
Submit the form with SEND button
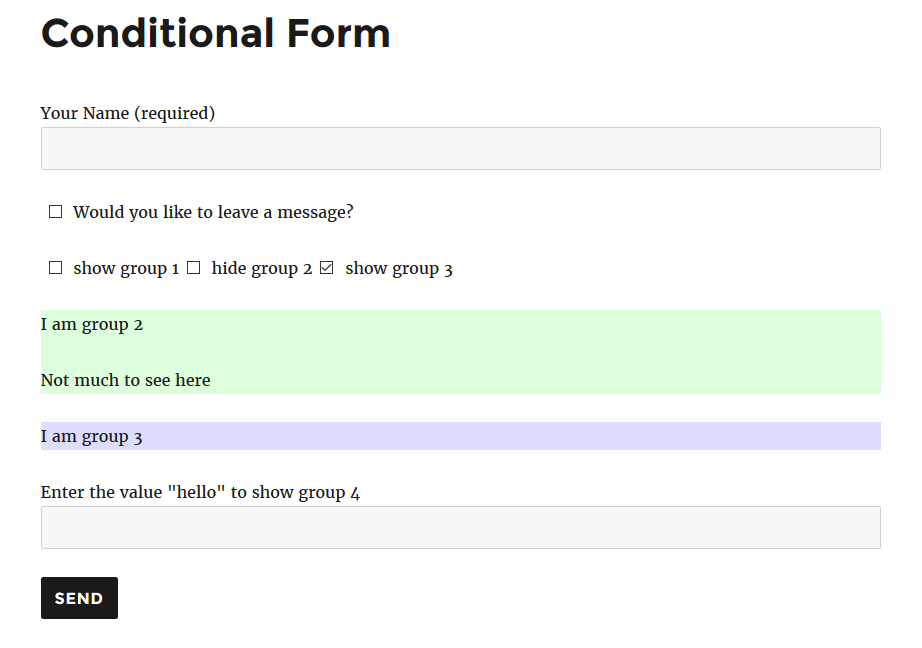pyautogui.click(x=79, y=598)
